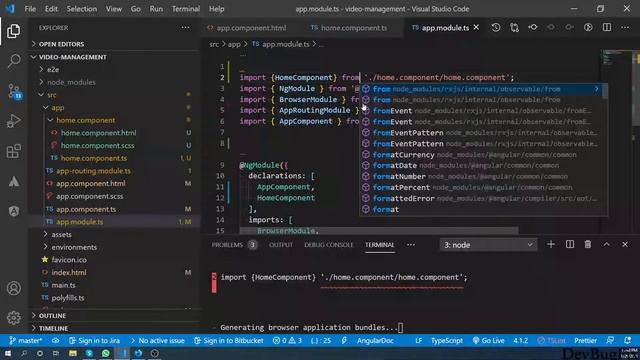Viewport: 640px width, 360px height.
Task: Click the master branch status item
Action: [25, 340]
